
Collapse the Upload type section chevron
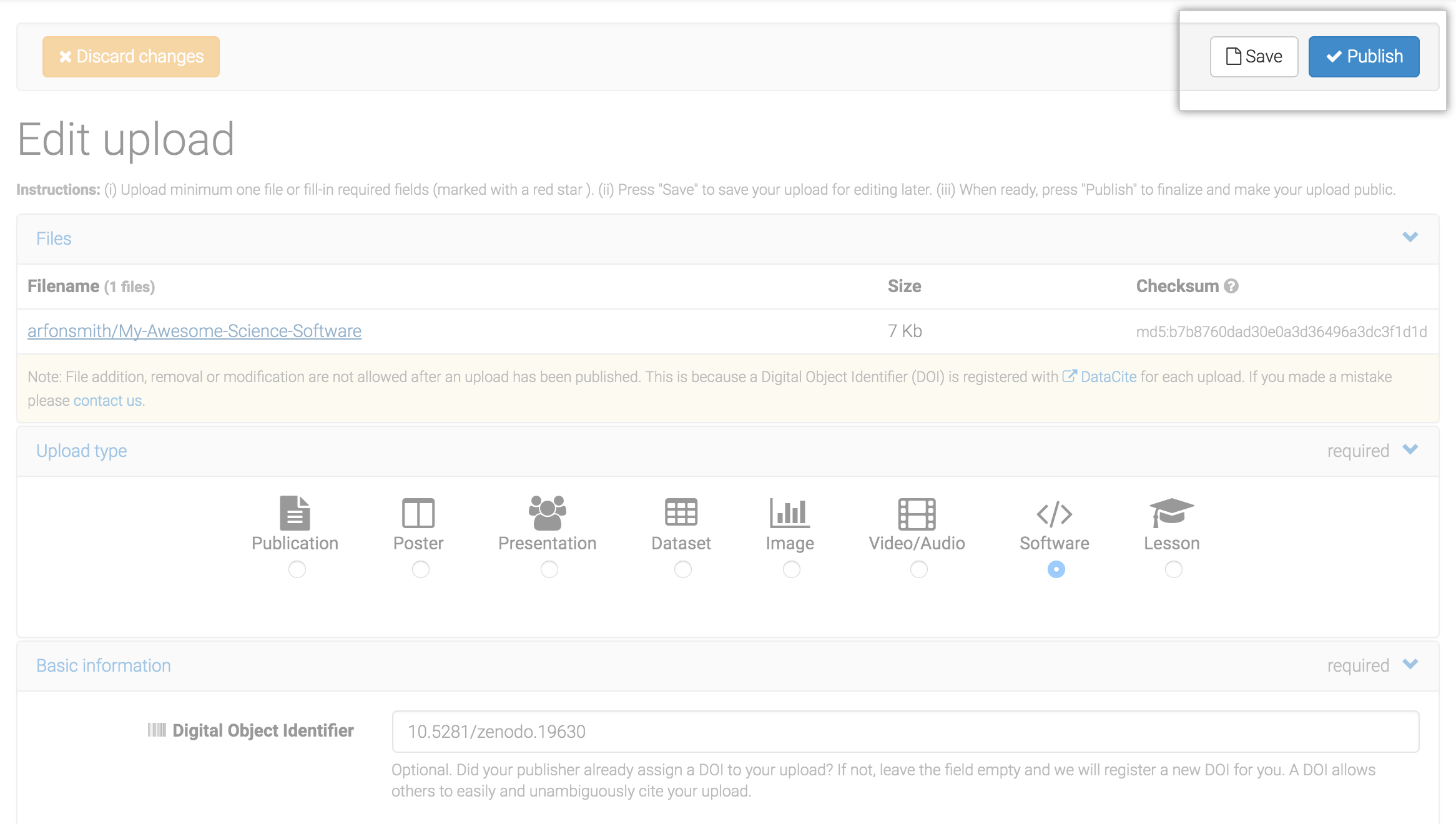point(1410,449)
